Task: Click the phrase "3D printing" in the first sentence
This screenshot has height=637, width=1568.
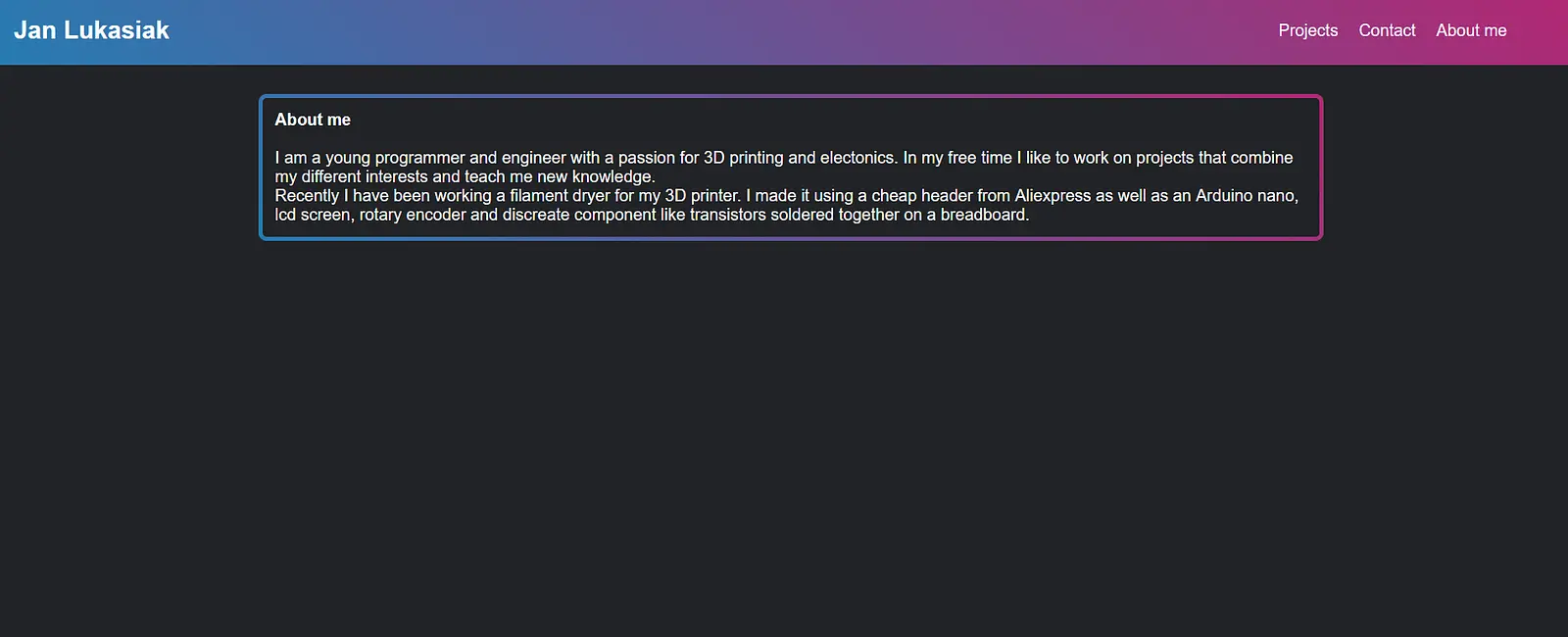Action: tap(743, 158)
